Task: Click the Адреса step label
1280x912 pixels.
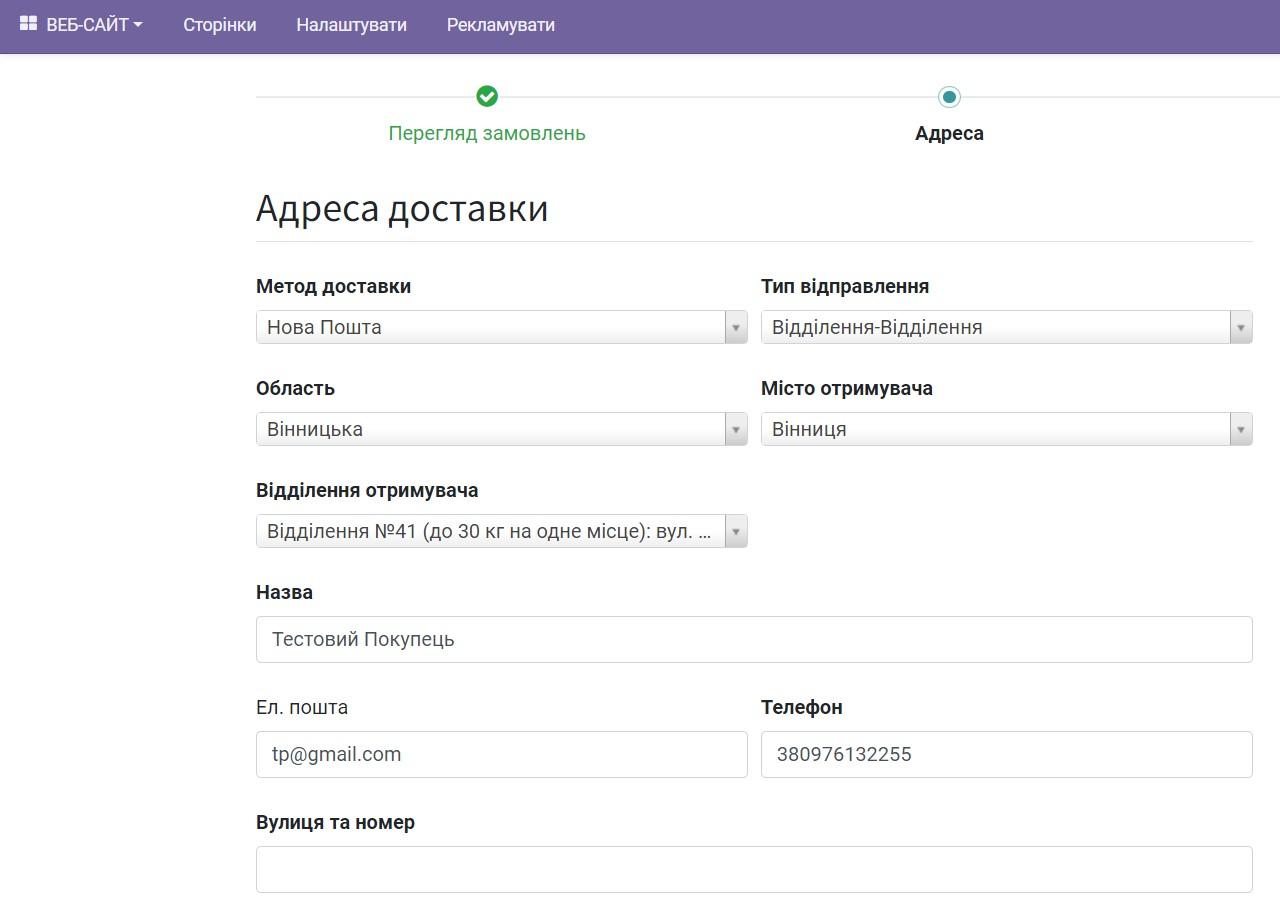Action: click(x=949, y=133)
